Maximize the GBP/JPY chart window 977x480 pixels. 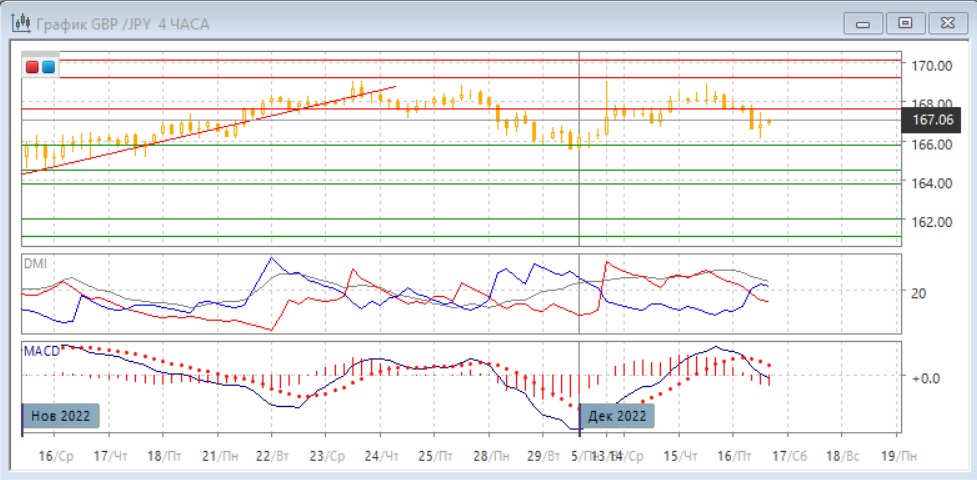click(904, 22)
